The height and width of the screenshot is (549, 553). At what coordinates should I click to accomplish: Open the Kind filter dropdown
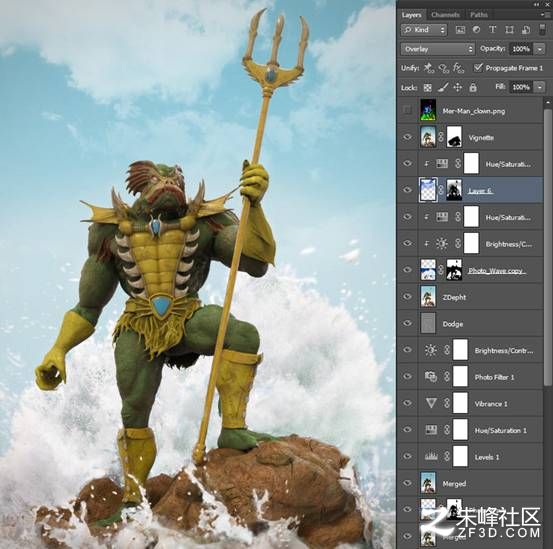pos(424,30)
